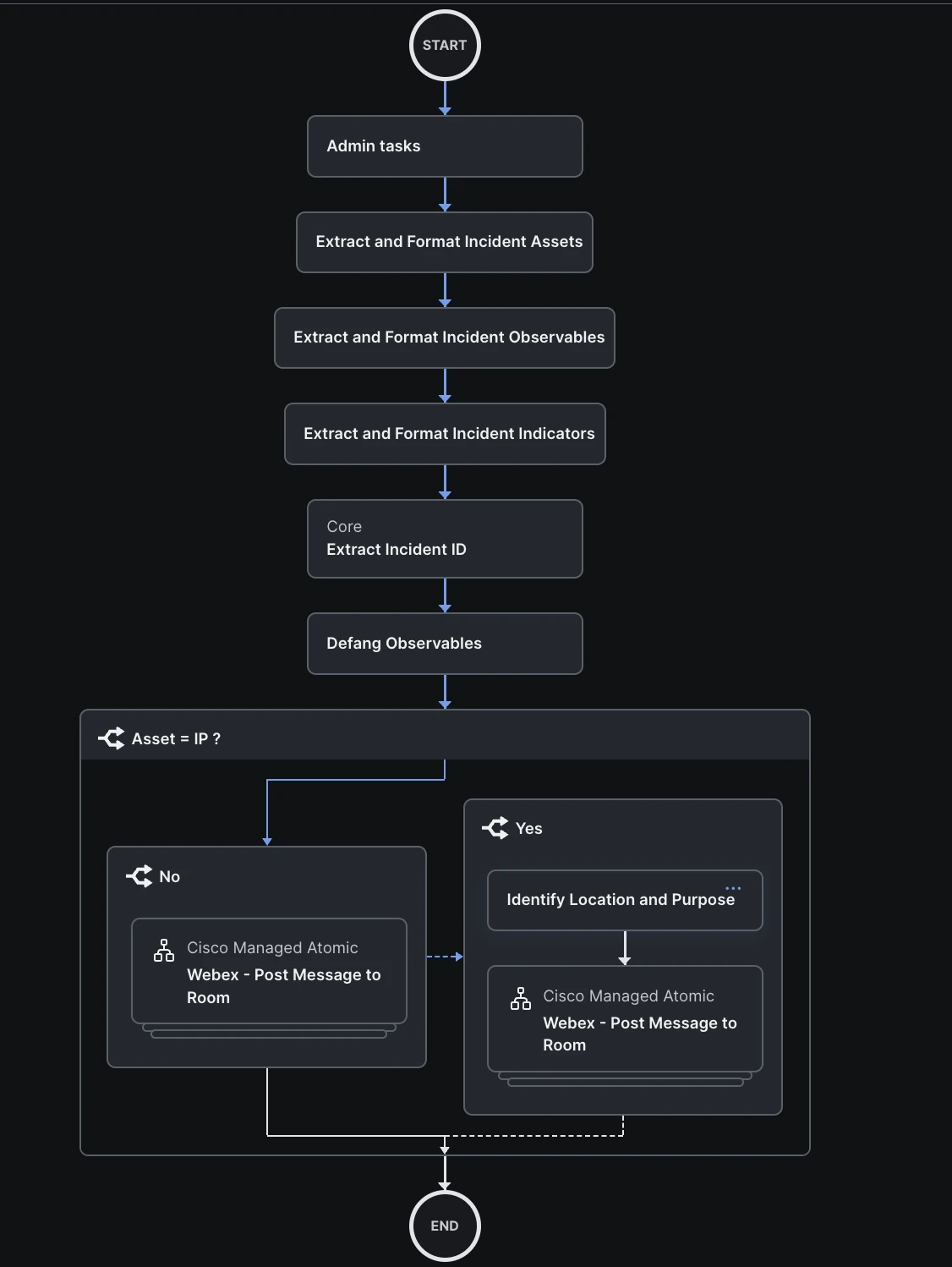Open "Extract and Format Incident Indicators" node

(x=445, y=434)
